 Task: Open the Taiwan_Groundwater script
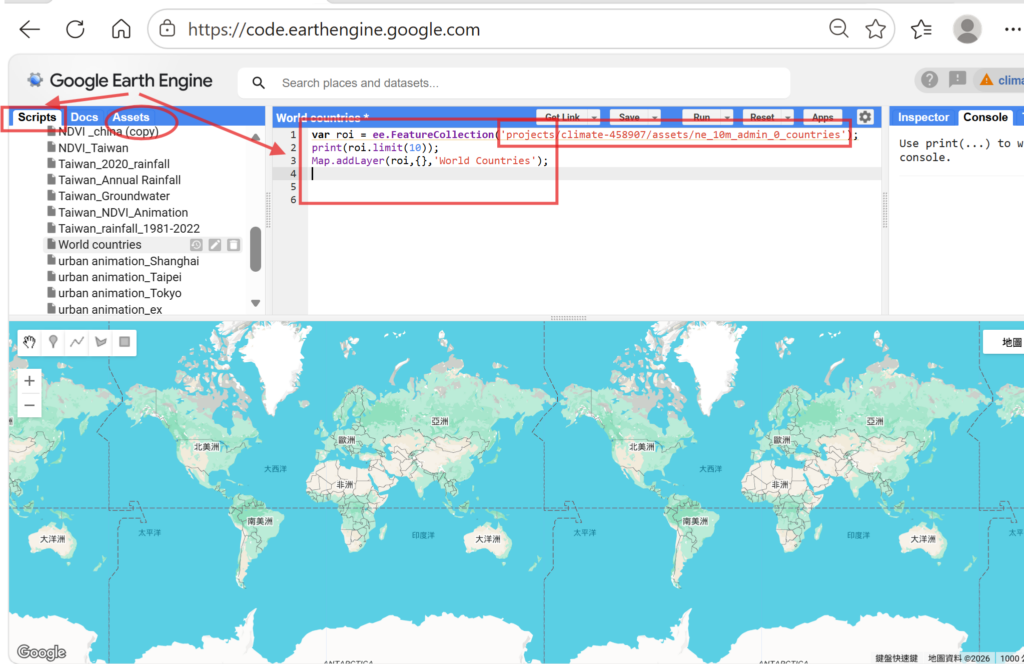(x=113, y=196)
